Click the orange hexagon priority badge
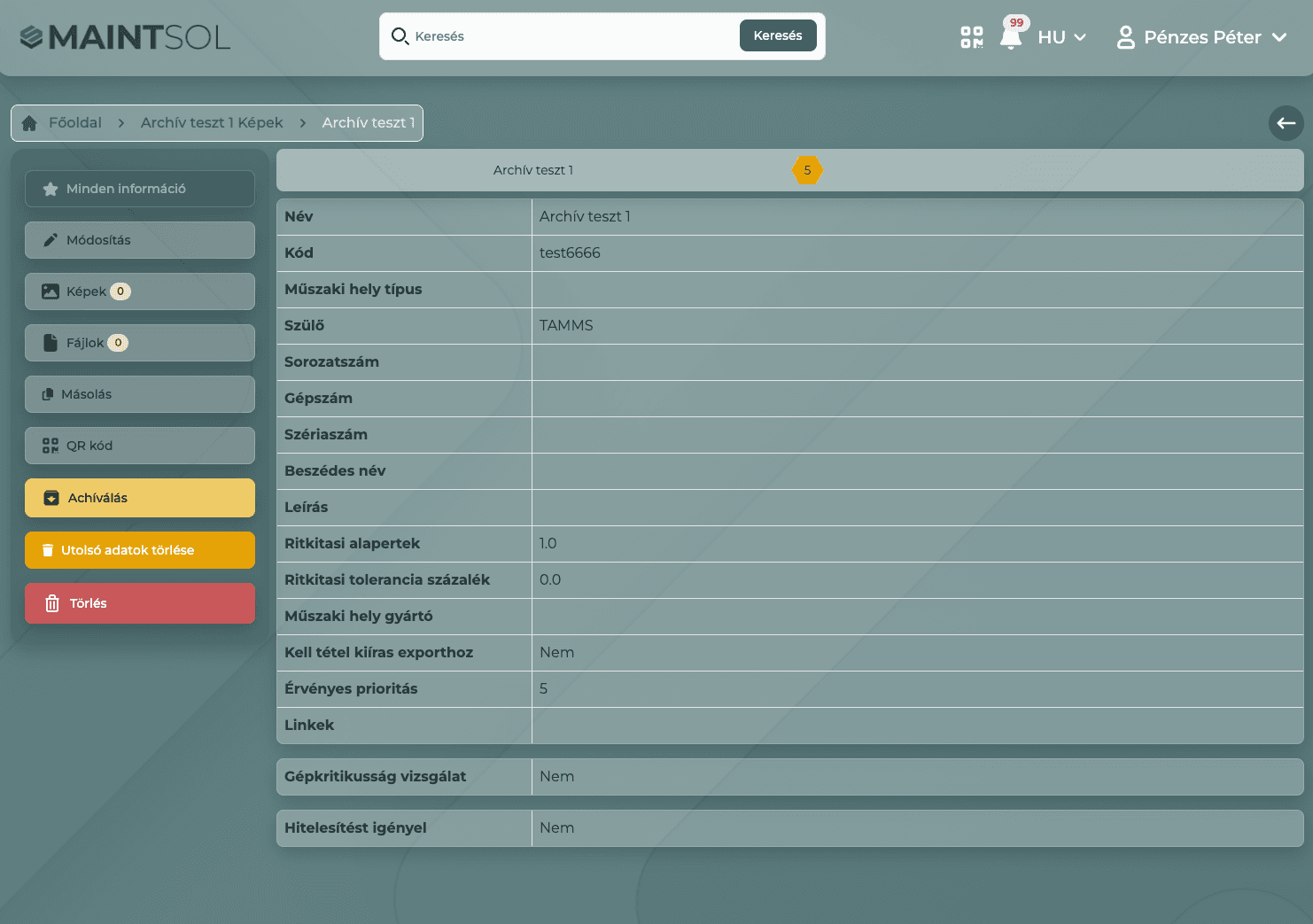The image size is (1313, 924). click(x=807, y=170)
